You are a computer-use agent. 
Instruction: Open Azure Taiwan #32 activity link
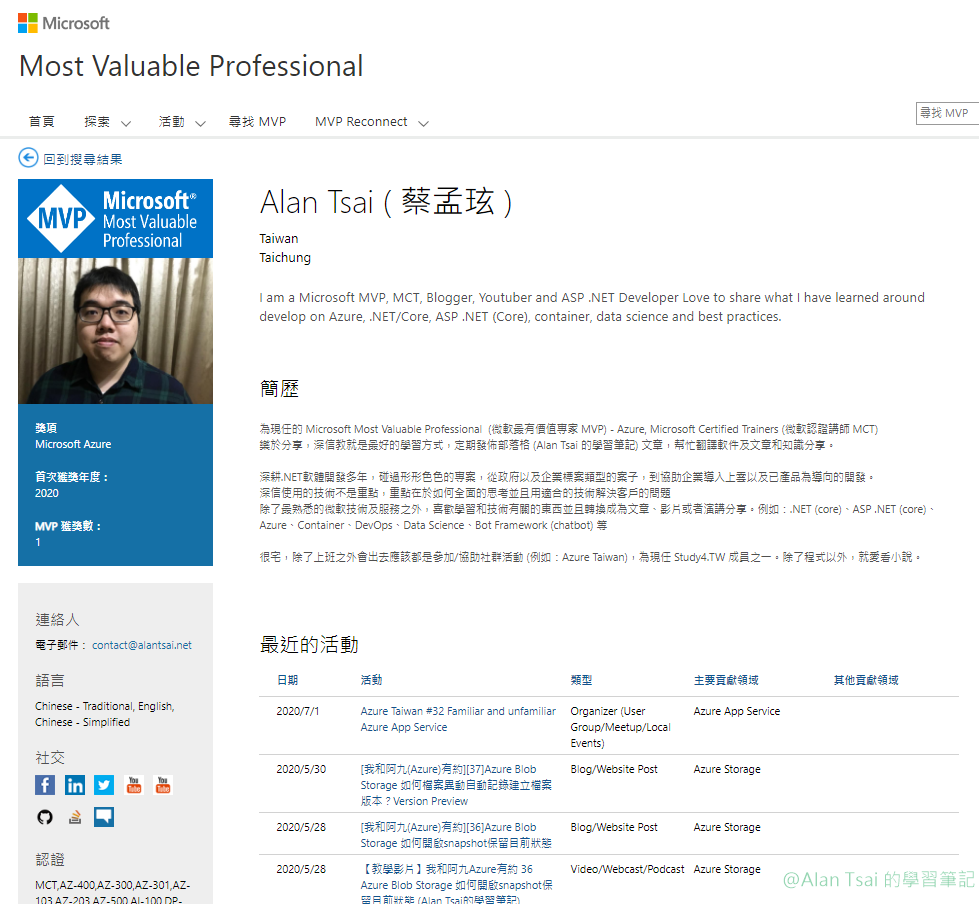click(x=458, y=719)
